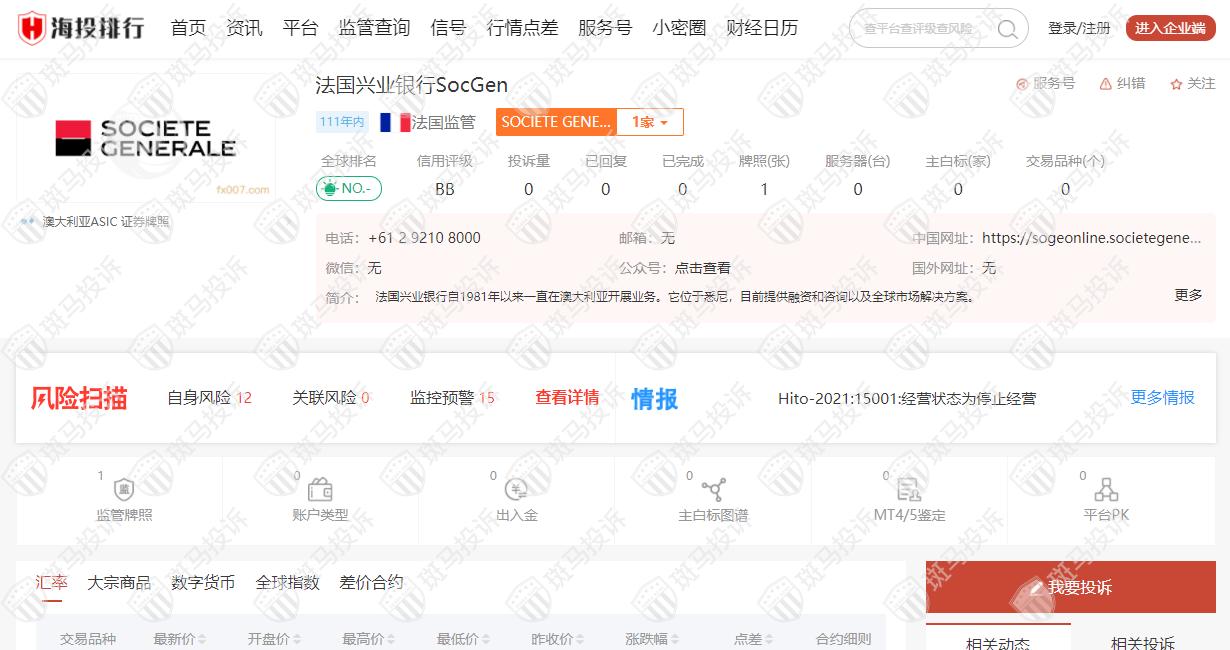Open 更多情报 link
The image size is (1230, 650).
[x=1162, y=397]
